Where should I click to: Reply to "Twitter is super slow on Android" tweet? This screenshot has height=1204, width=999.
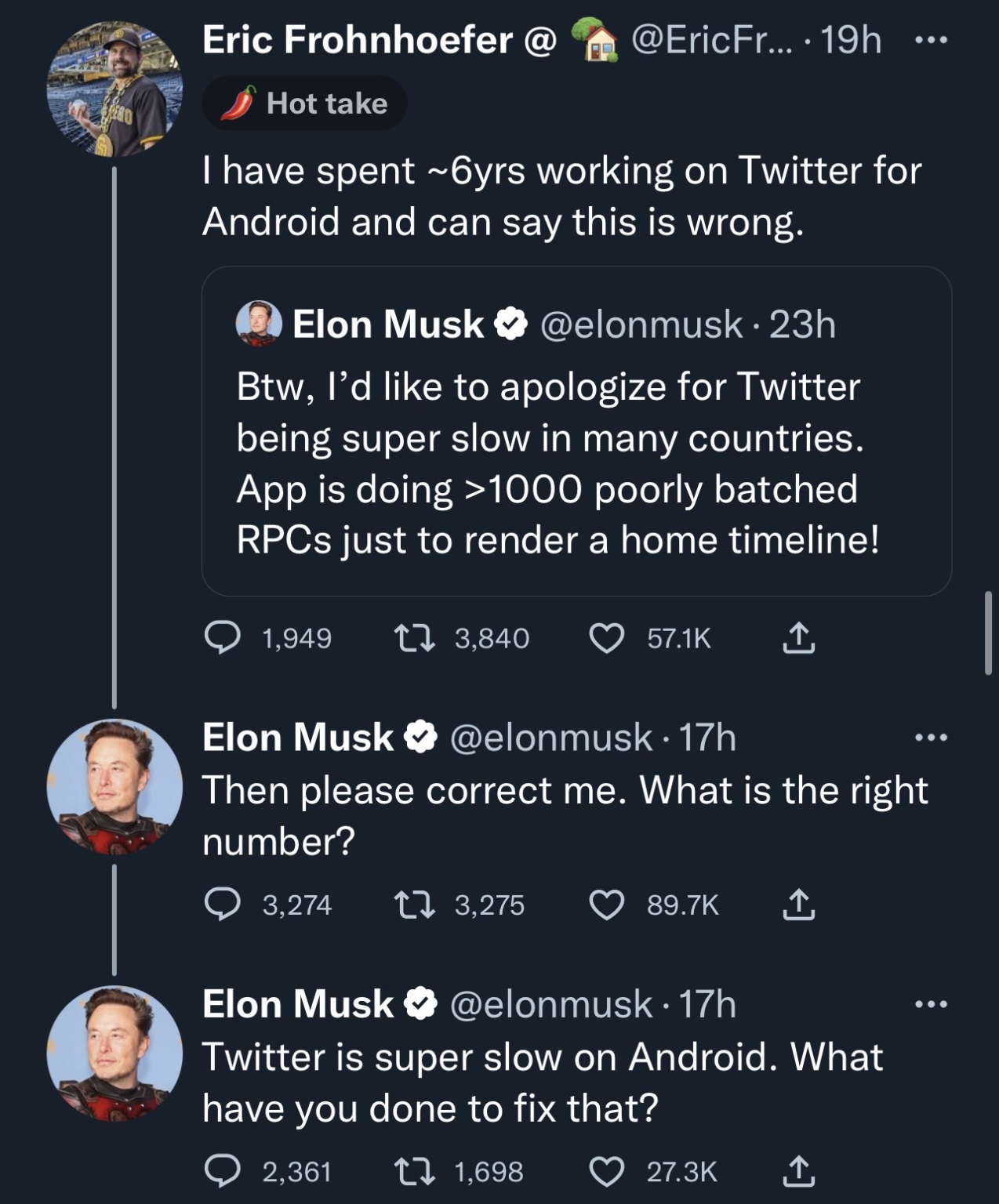(223, 1171)
